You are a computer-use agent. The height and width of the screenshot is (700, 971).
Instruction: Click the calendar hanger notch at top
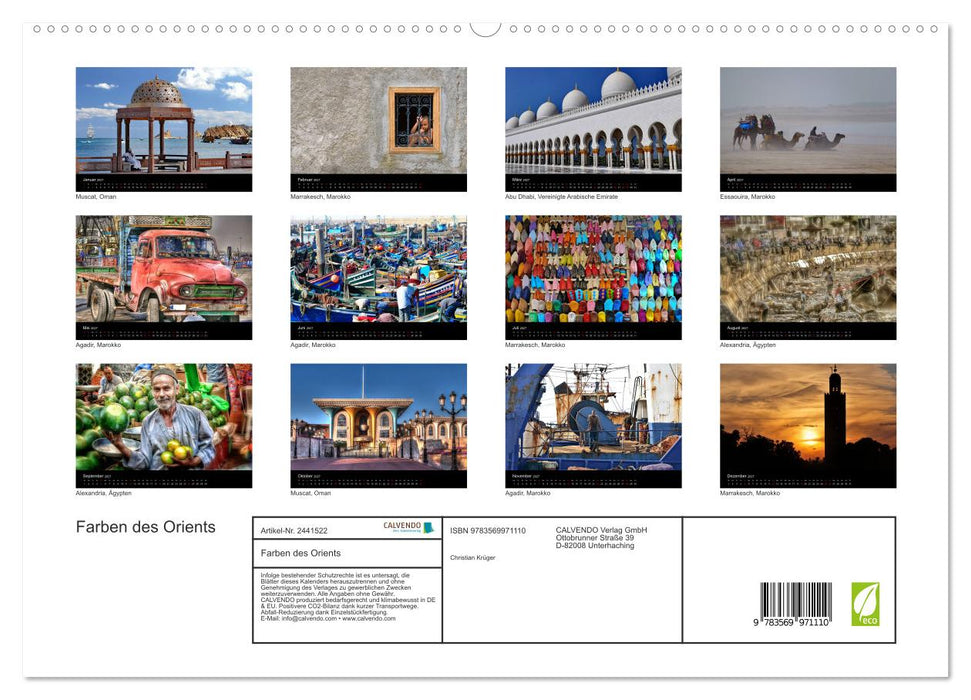(x=486, y=30)
